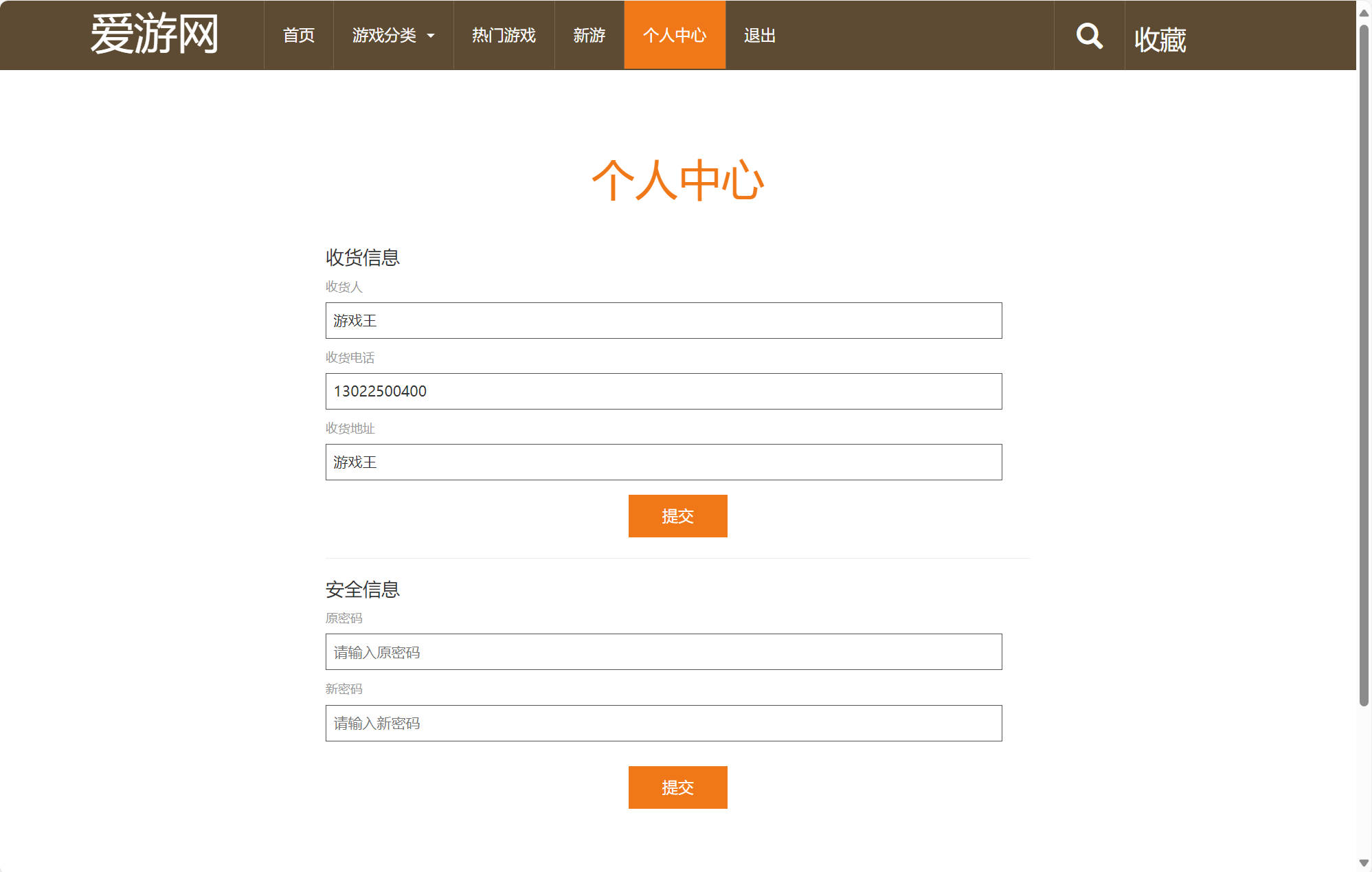
Task: Open the 首页 navigation item
Action: click(298, 35)
